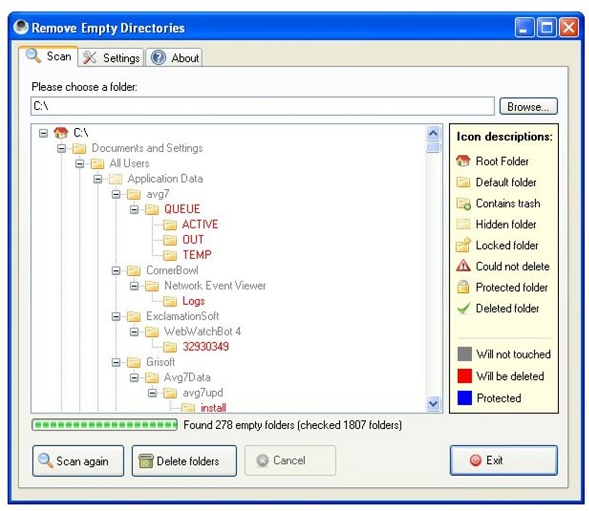Click the tree scrollbar down arrow
Image resolution: width=589 pixels, height=511 pixels.
click(433, 404)
